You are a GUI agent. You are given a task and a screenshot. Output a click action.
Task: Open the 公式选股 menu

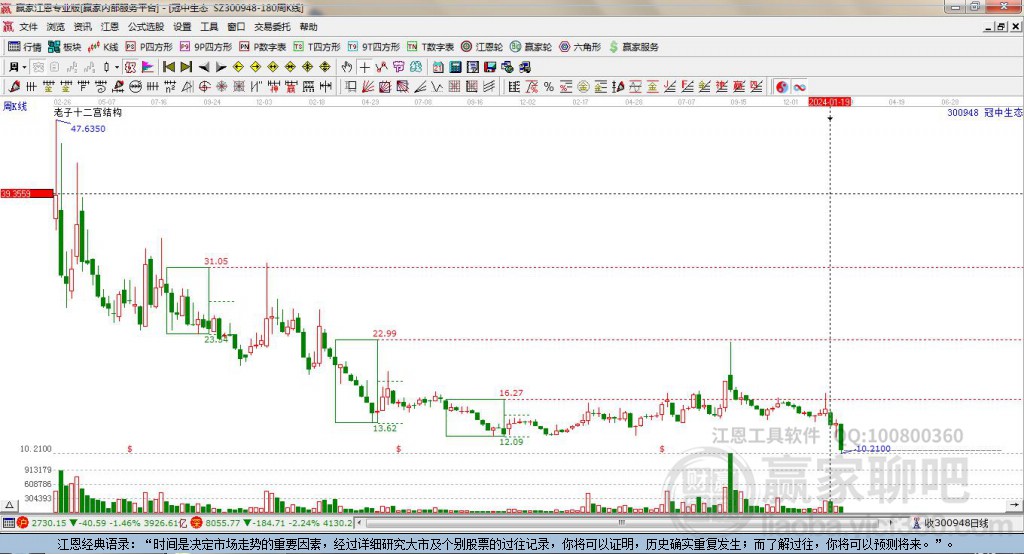click(x=146, y=27)
